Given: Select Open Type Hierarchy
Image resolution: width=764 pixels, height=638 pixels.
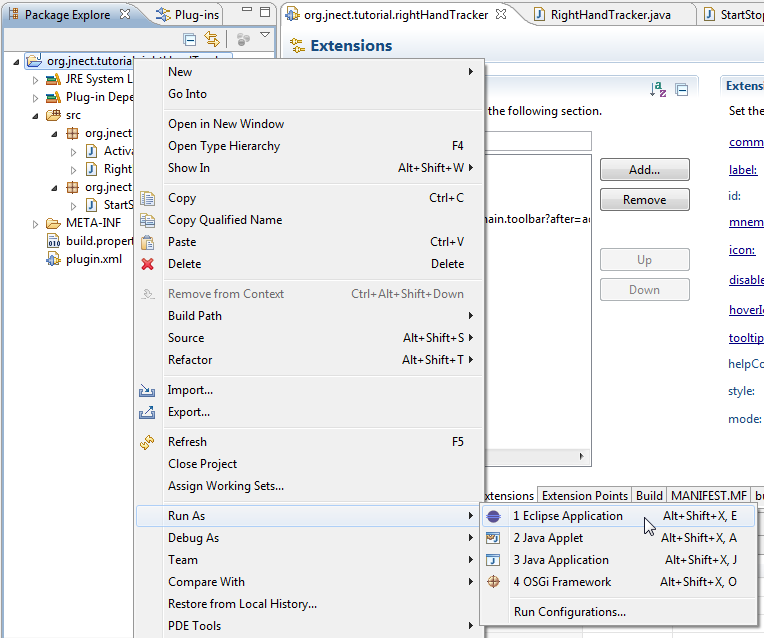Looking at the screenshot, I should coord(309,146).
